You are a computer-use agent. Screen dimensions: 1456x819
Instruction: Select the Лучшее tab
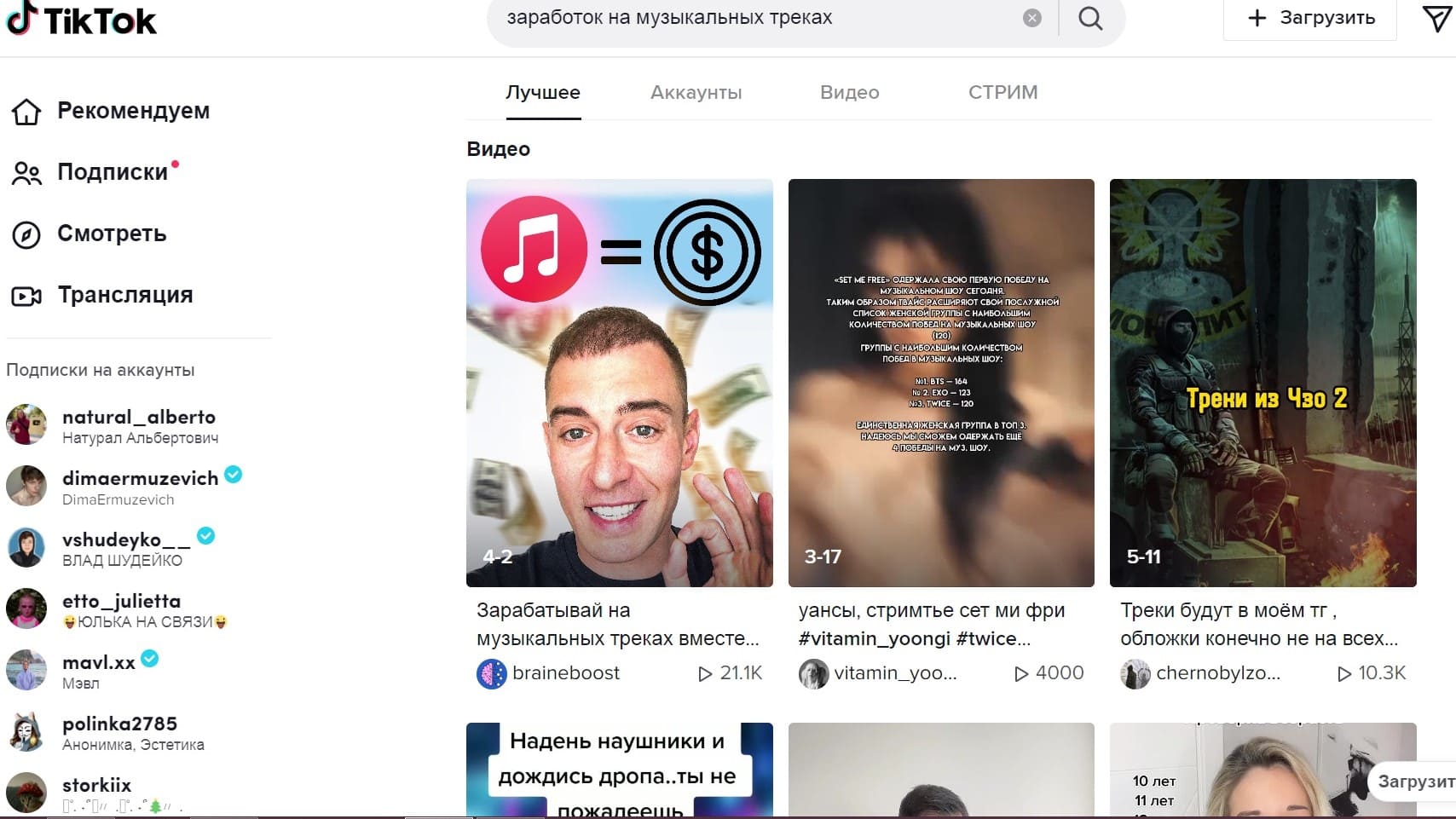[543, 92]
